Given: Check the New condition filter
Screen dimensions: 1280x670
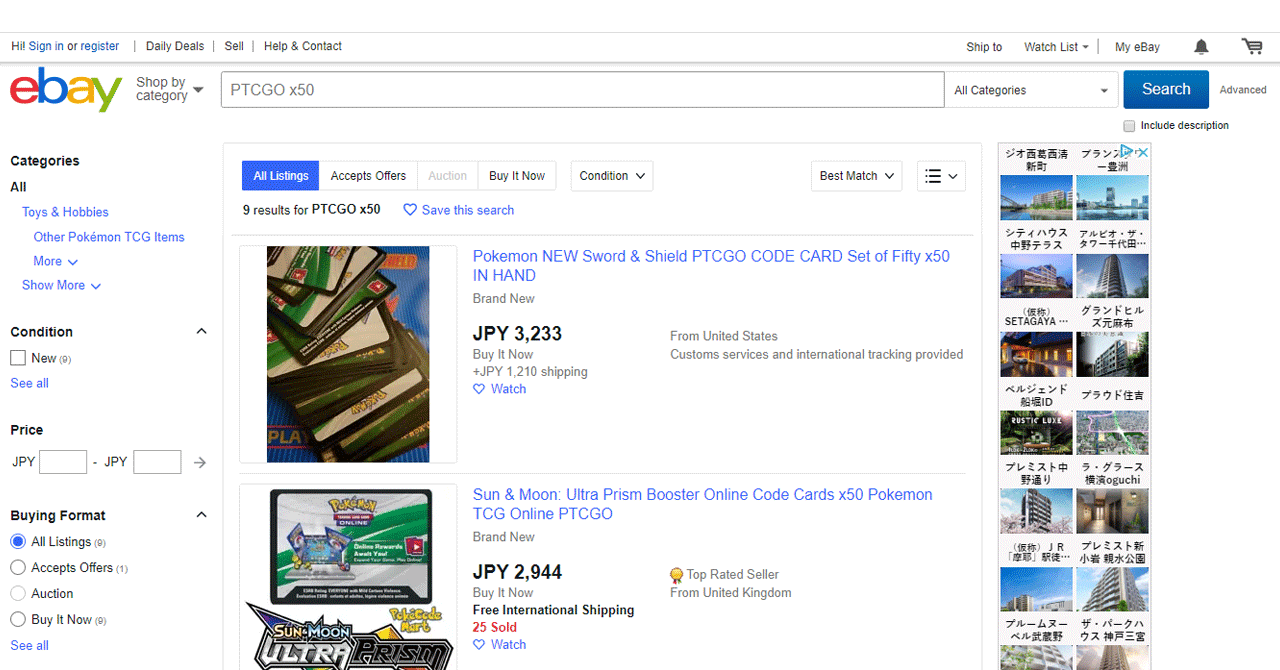Looking at the screenshot, I should (18, 358).
